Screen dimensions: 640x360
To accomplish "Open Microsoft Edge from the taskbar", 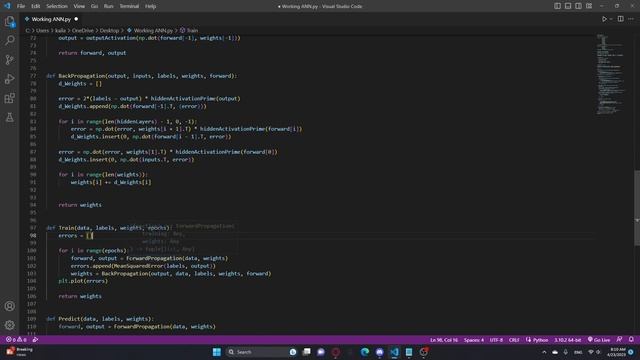I will click(x=365, y=352).
